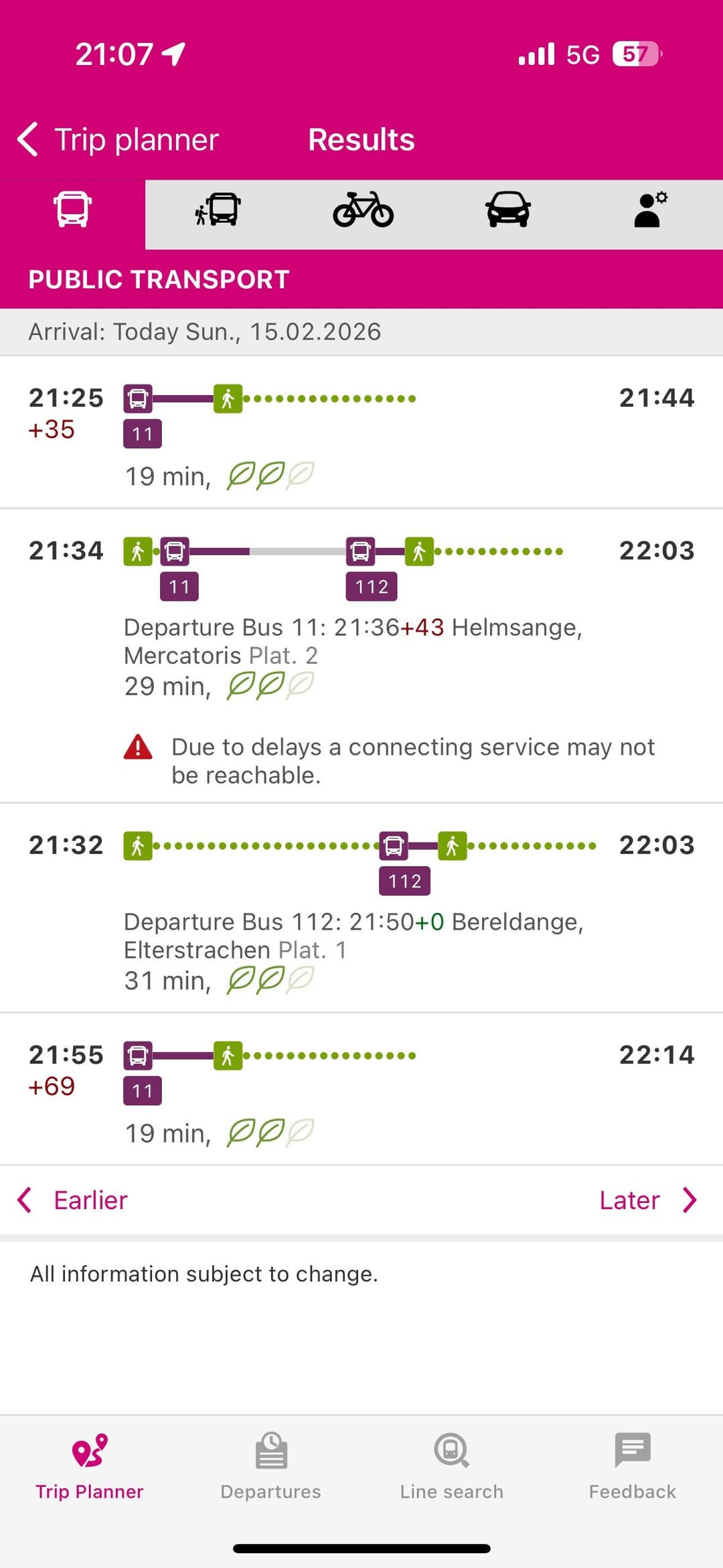Viewport: 723px width, 1568px height.
Task: Tap the Arrival date header bar
Action: (x=361, y=332)
